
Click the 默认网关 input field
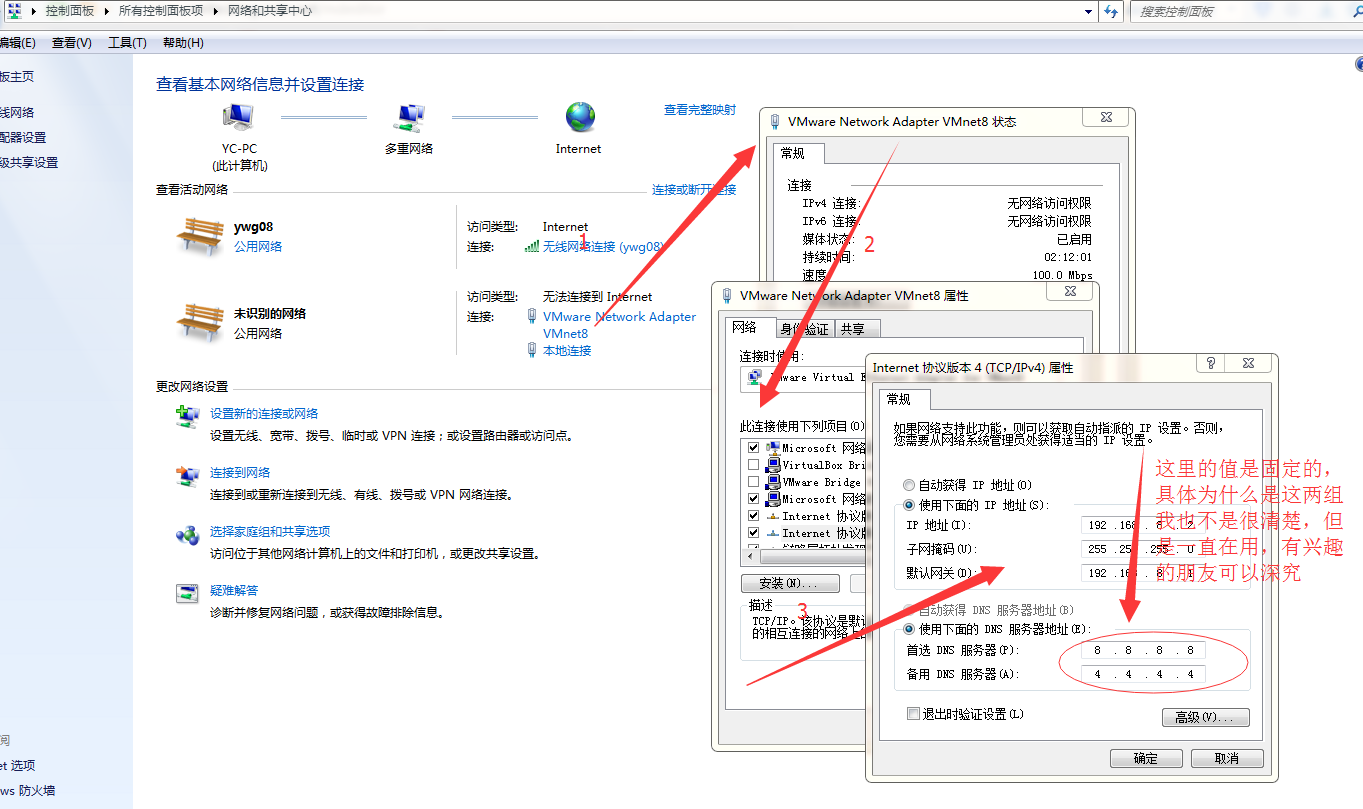click(x=1143, y=573)
